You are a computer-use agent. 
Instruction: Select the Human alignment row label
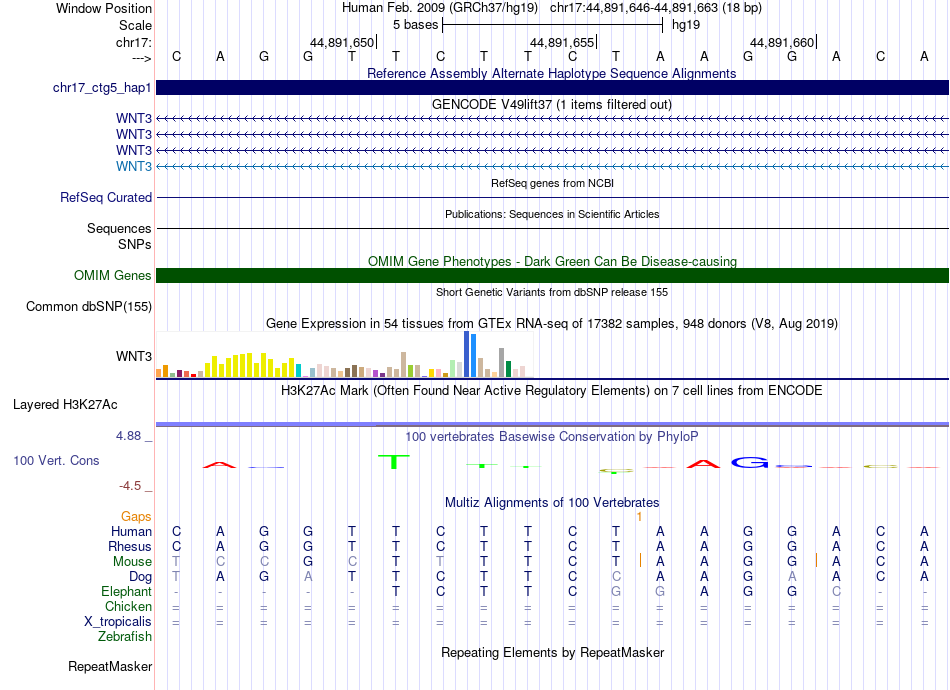click(x=131, y=531)
